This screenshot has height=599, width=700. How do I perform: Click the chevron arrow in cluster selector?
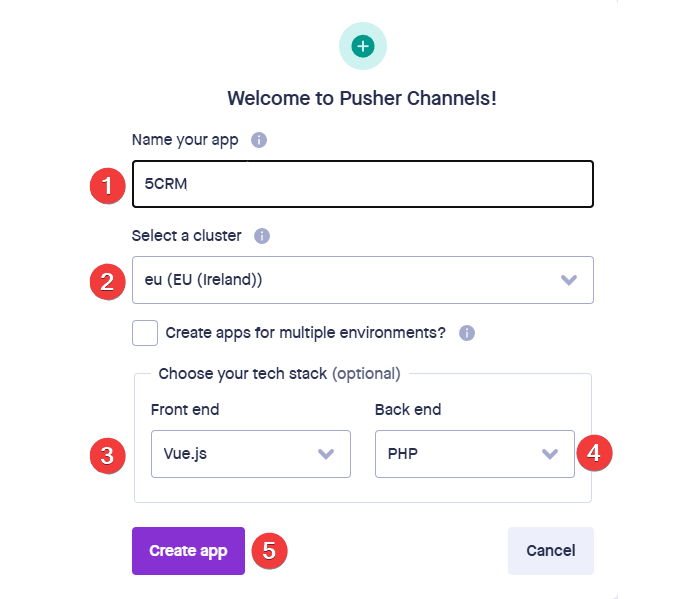click(x=569, y=280)
